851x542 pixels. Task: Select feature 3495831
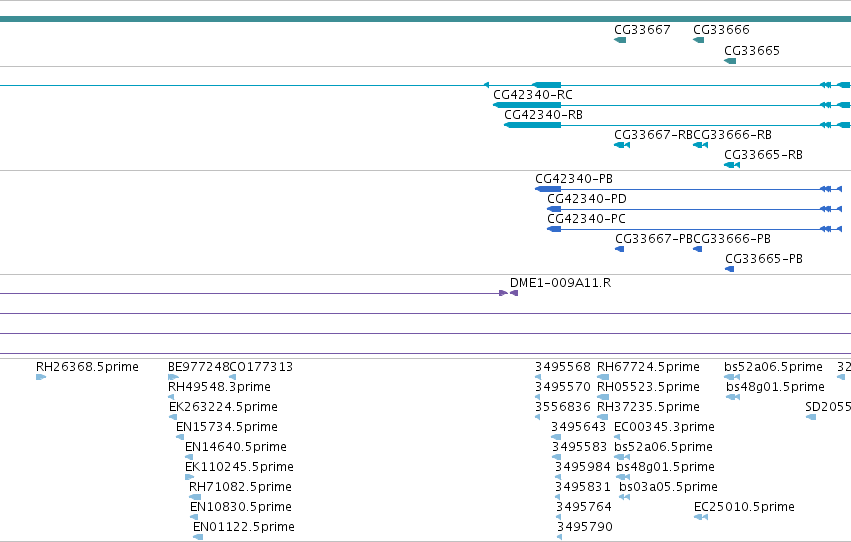click(582, 488)
